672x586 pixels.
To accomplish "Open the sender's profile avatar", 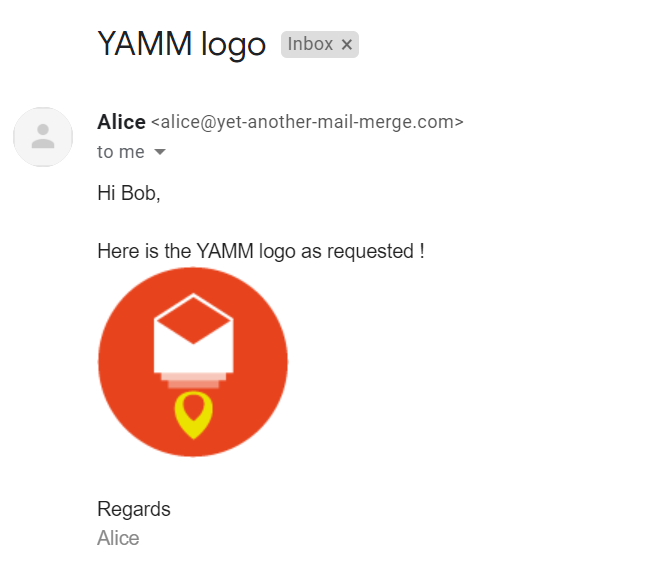I will point(43,137).
